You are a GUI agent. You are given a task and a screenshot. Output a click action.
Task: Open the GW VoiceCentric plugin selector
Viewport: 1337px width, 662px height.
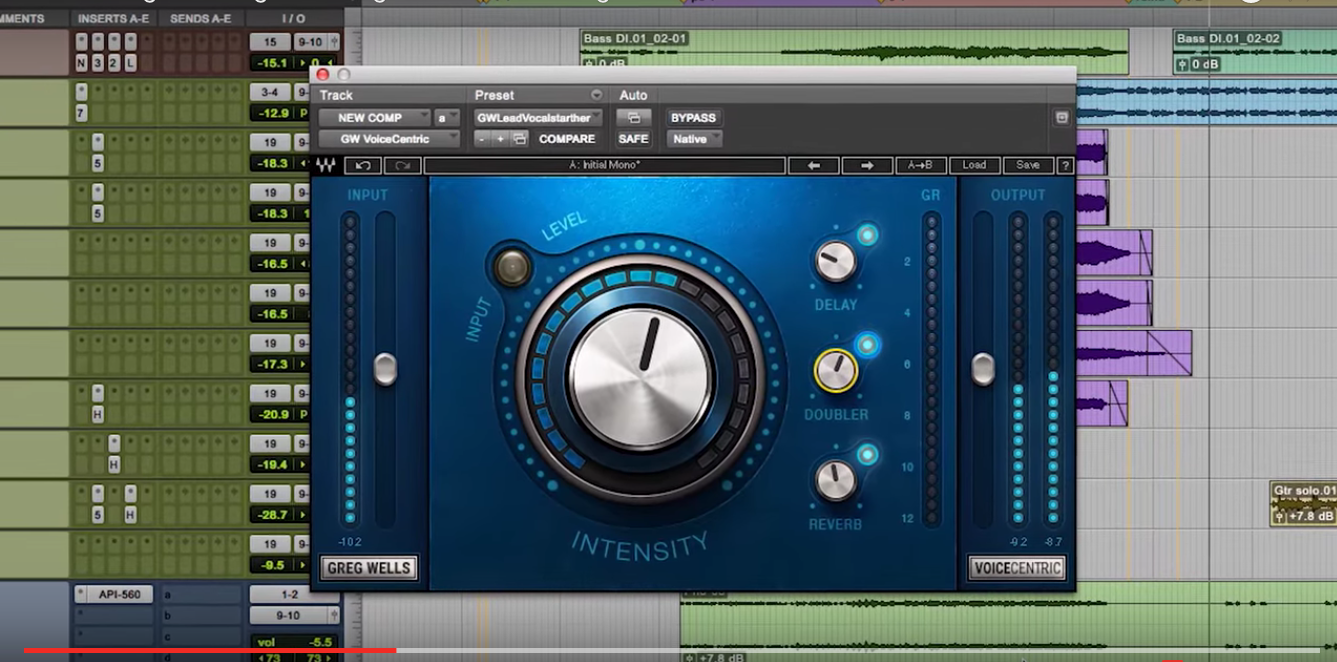389,139
